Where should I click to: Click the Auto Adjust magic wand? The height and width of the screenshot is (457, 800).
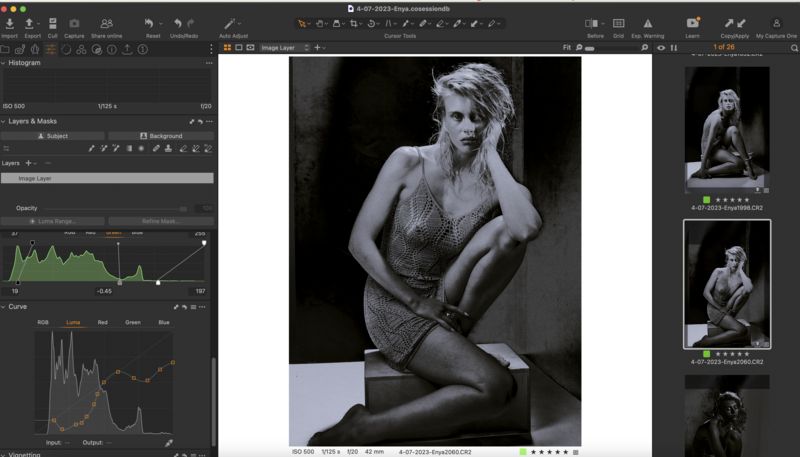(230, 23)
